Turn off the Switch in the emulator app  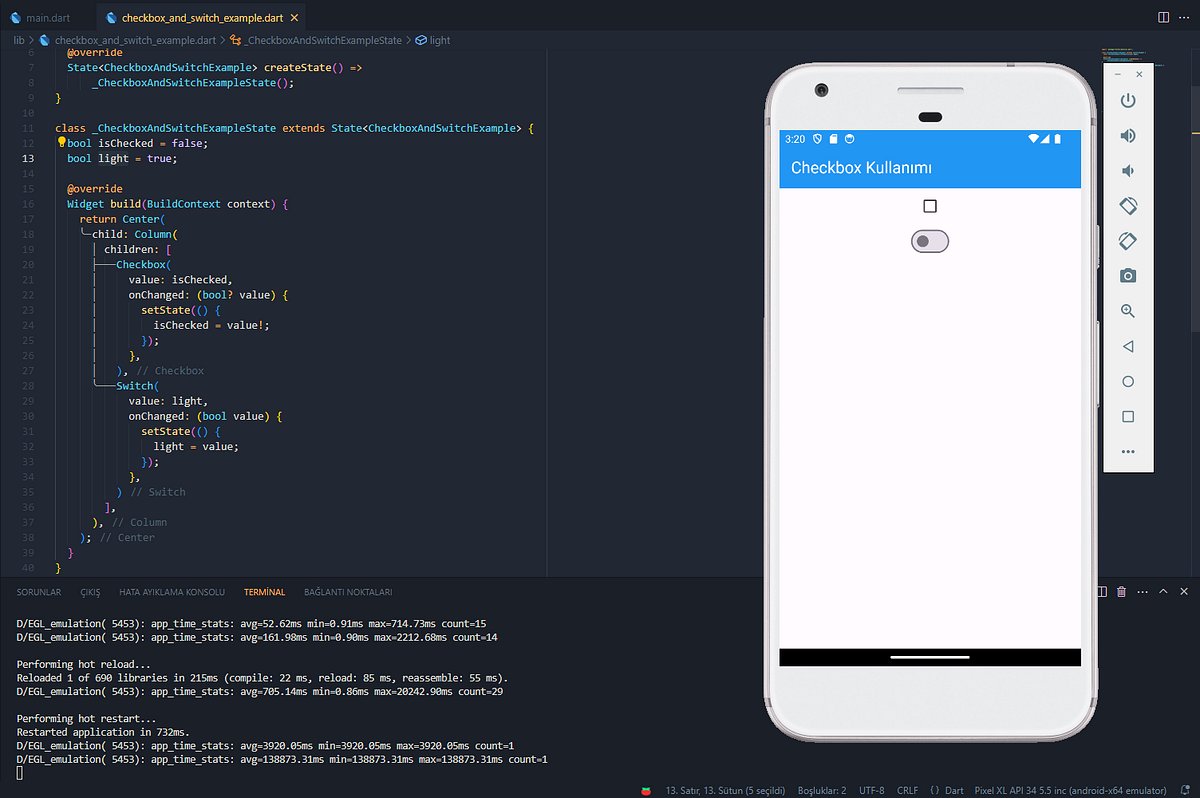pos(929,240)
